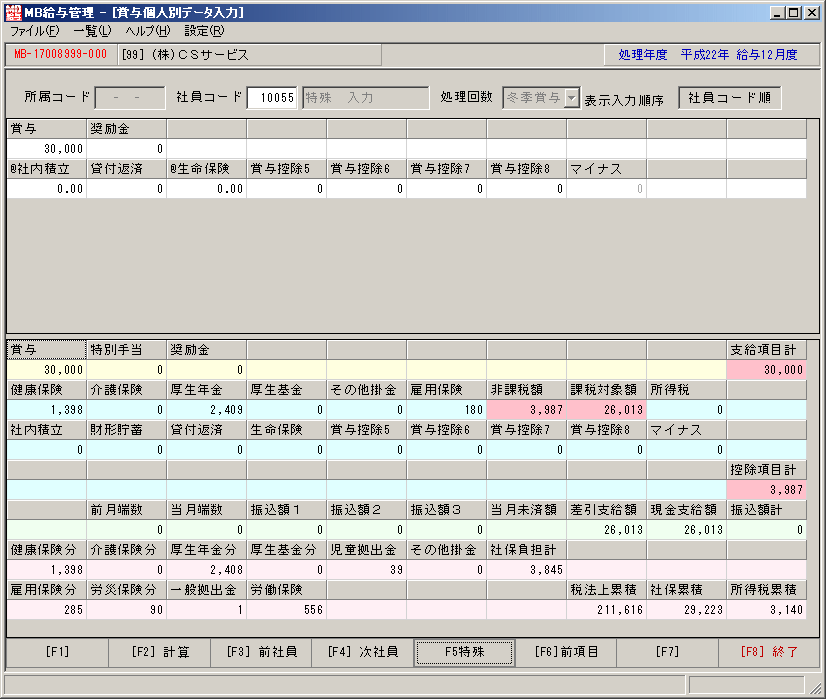Go to previous employee with [F3] 前社員
This screenshot has width=826, height=699.
coord(261,652)
